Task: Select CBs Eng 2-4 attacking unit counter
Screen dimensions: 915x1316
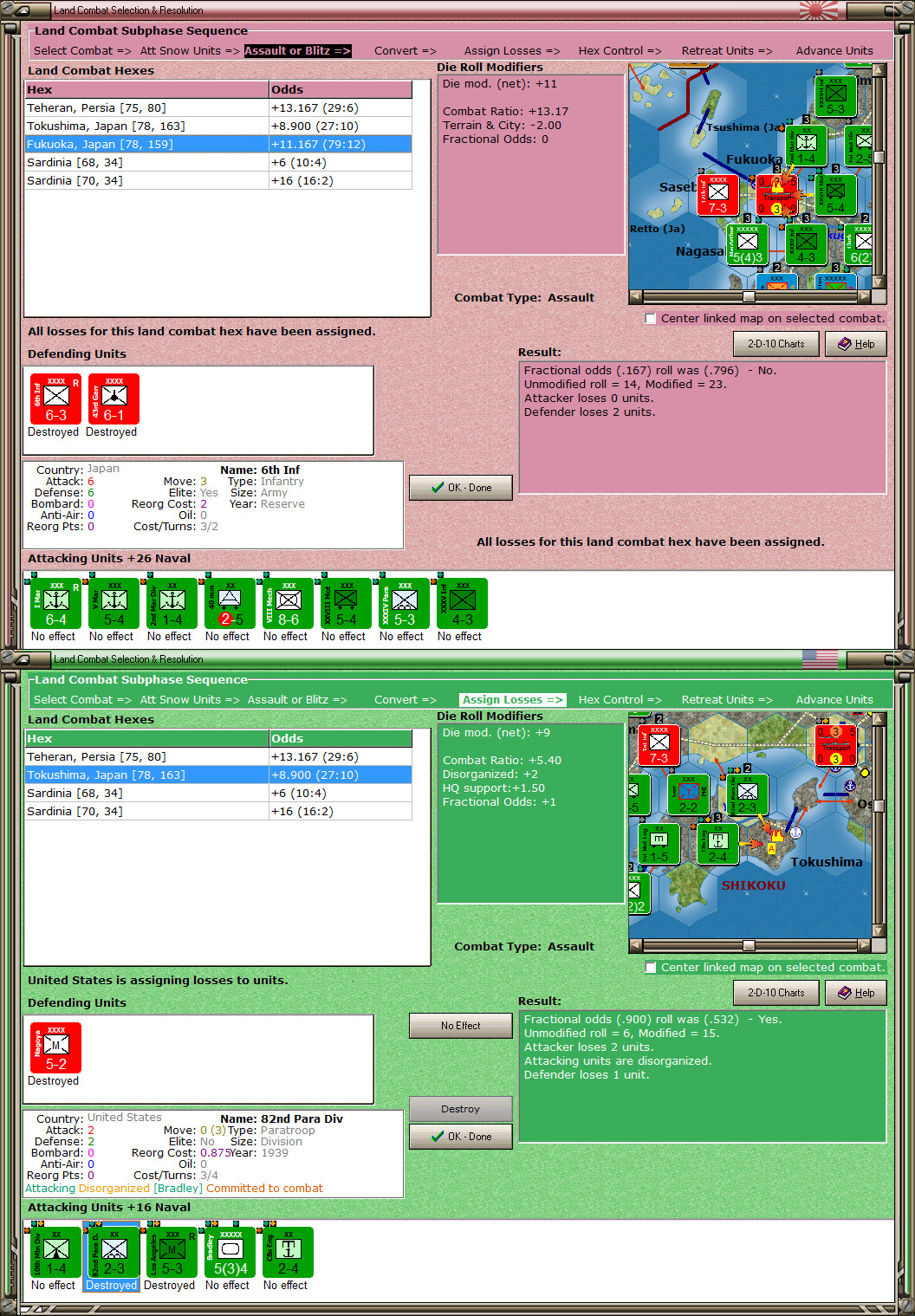Action: [x=288, y=1252]
